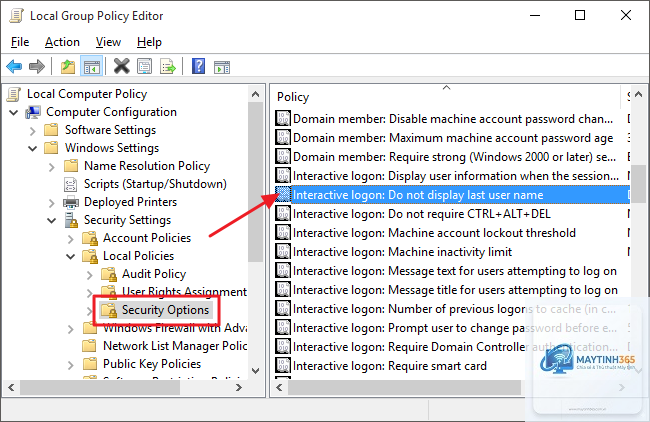Viewport: 650px width, 422px height.
Task: Click the Export List toolbar icon
Action: (167, 66)
